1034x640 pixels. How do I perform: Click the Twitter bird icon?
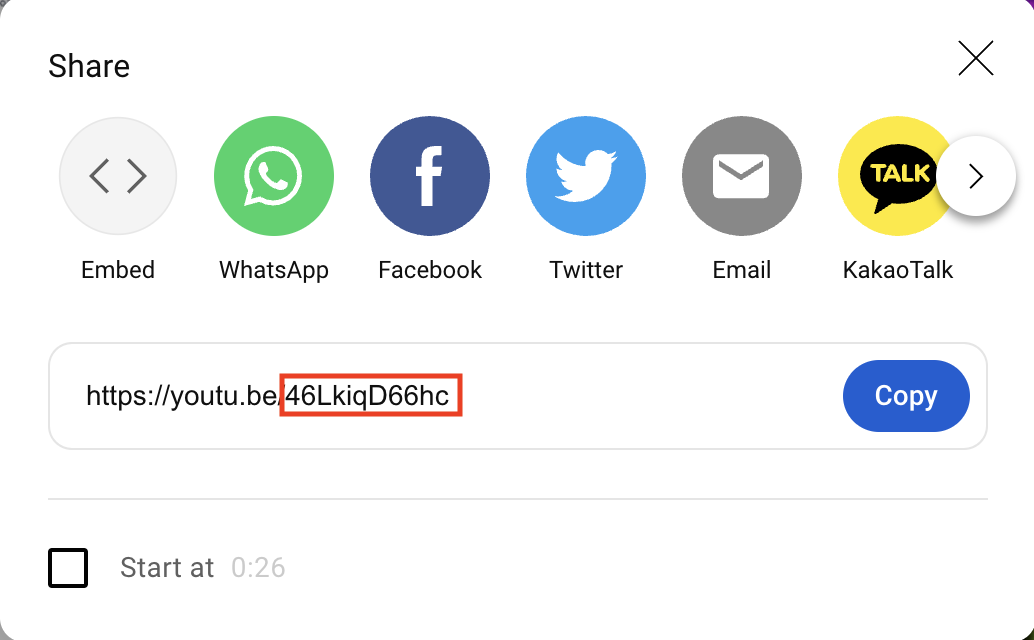[586, 176]
